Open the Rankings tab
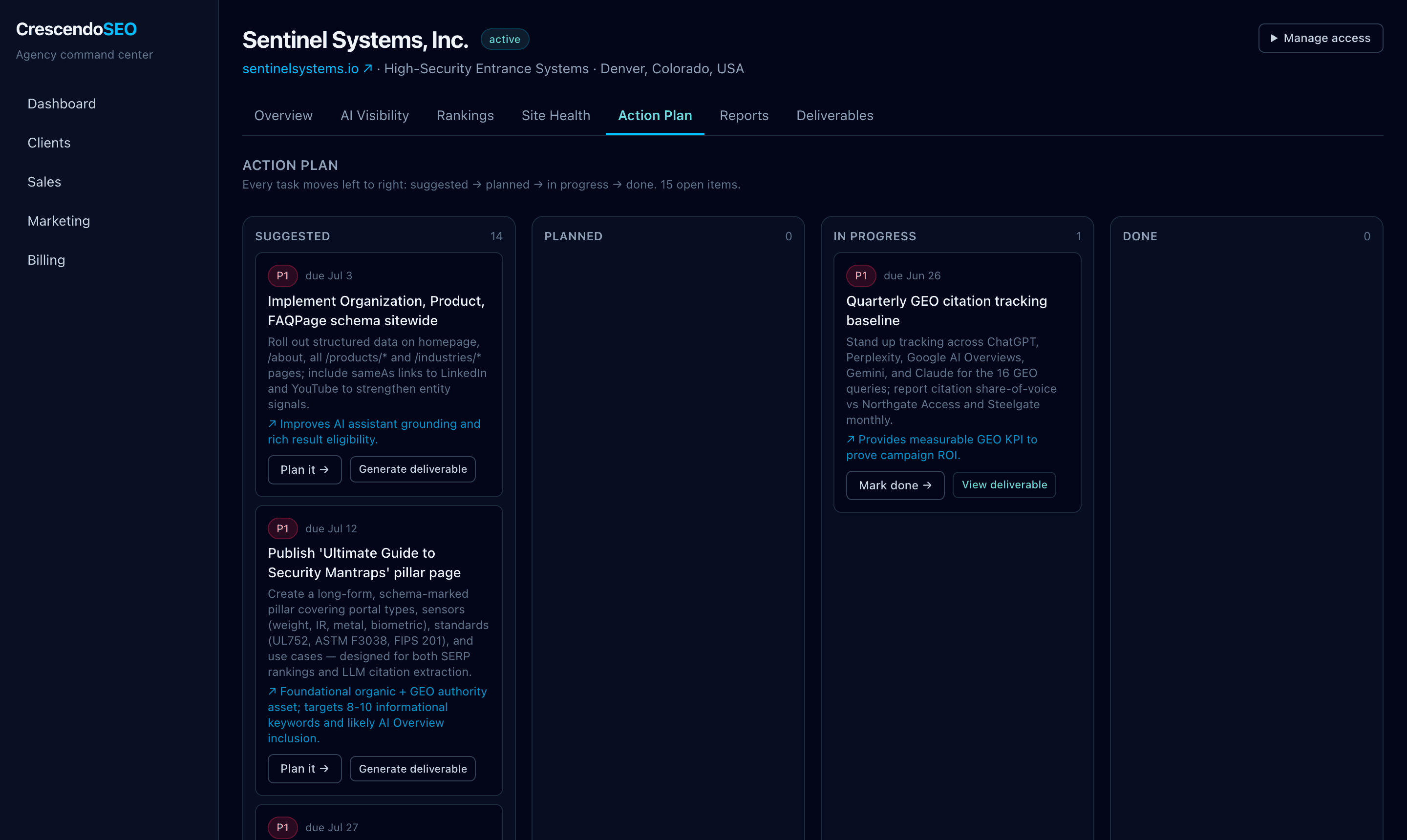1407x840 pixels. tap(465, 115)
